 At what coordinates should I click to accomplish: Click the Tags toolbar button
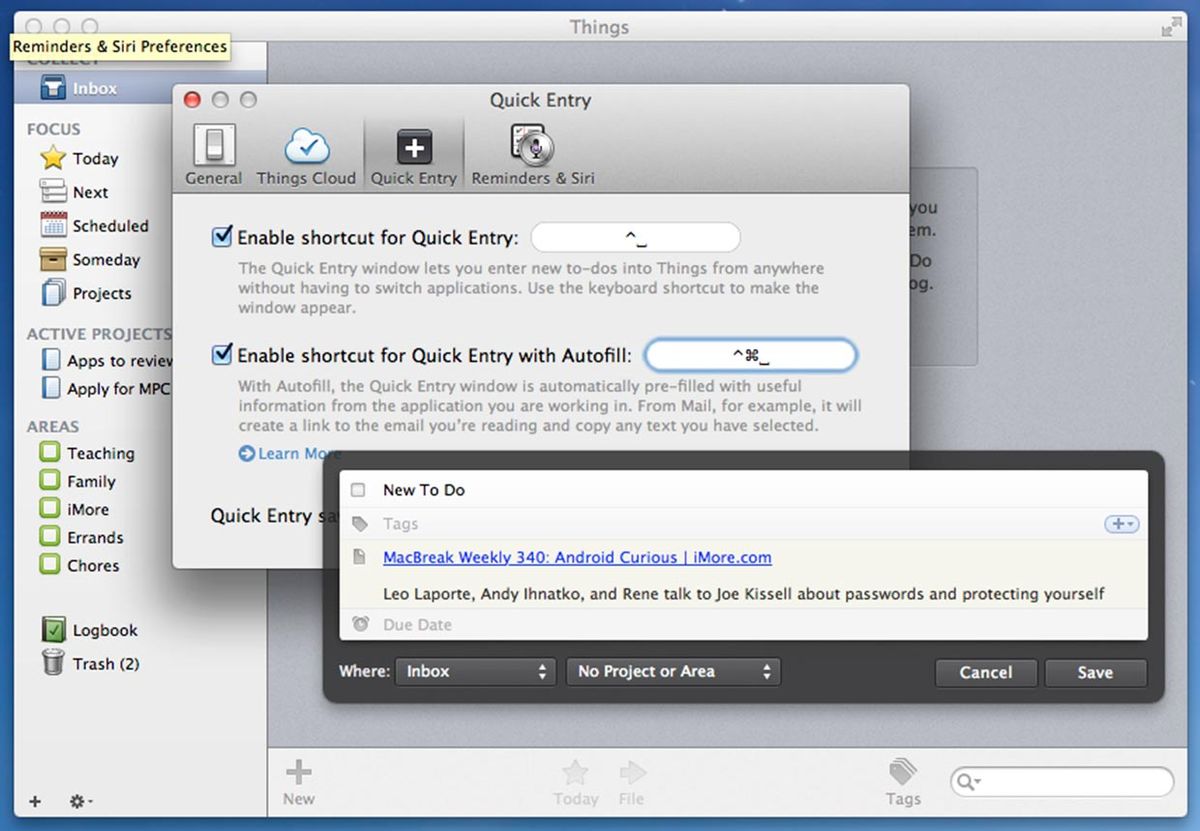[902, 783]
